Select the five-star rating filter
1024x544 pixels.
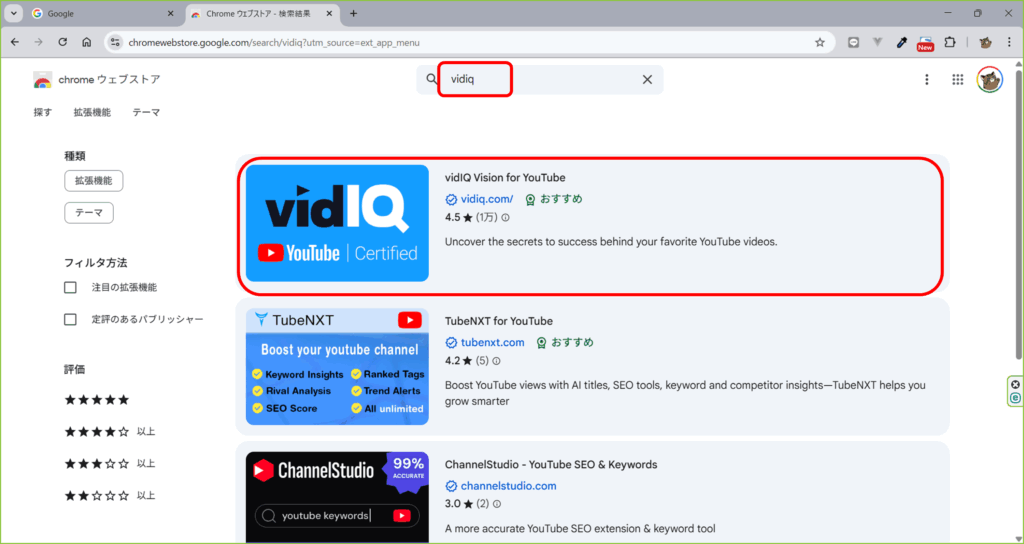tap(97, 400)
